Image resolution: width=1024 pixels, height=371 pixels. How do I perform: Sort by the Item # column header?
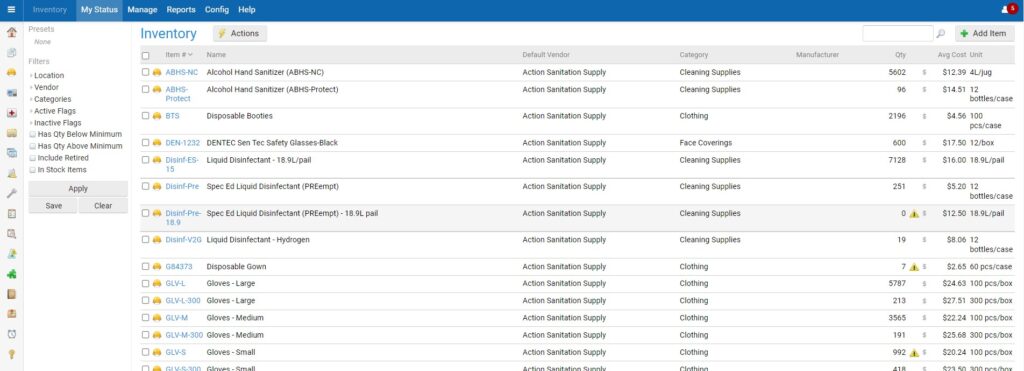[178, 55]
